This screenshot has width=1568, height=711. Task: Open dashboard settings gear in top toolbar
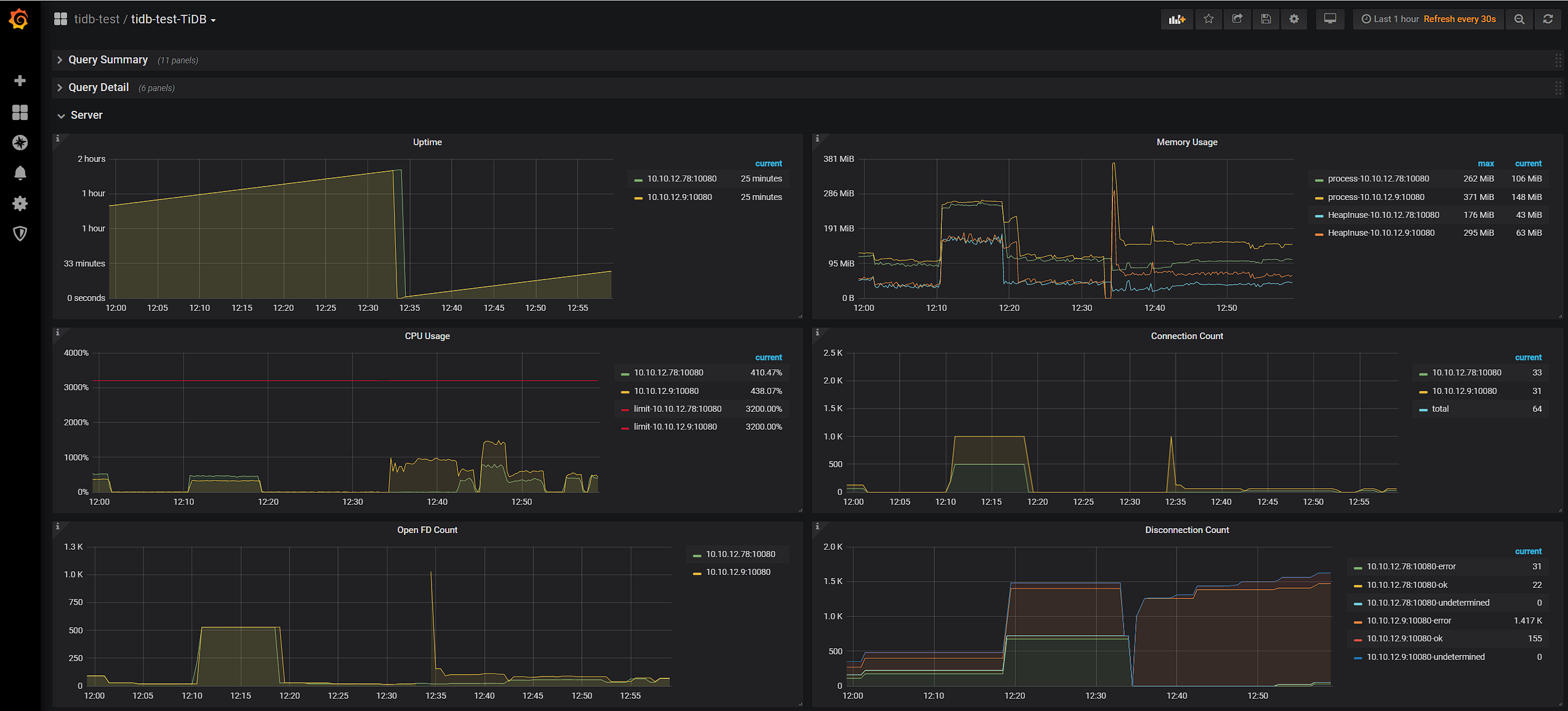tap(1294, 19)
